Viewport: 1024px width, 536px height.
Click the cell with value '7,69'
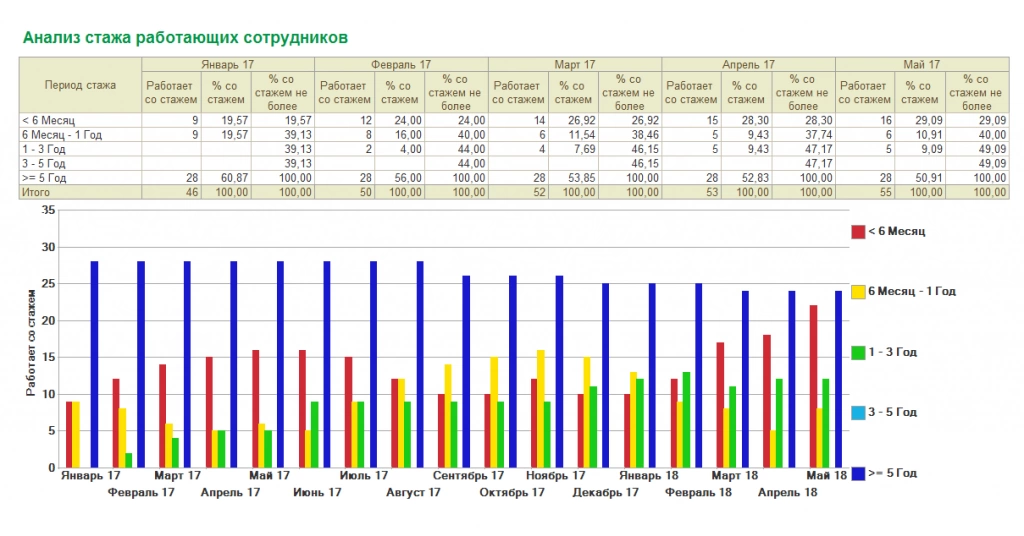pyautogui.click(x=573, y=149)
